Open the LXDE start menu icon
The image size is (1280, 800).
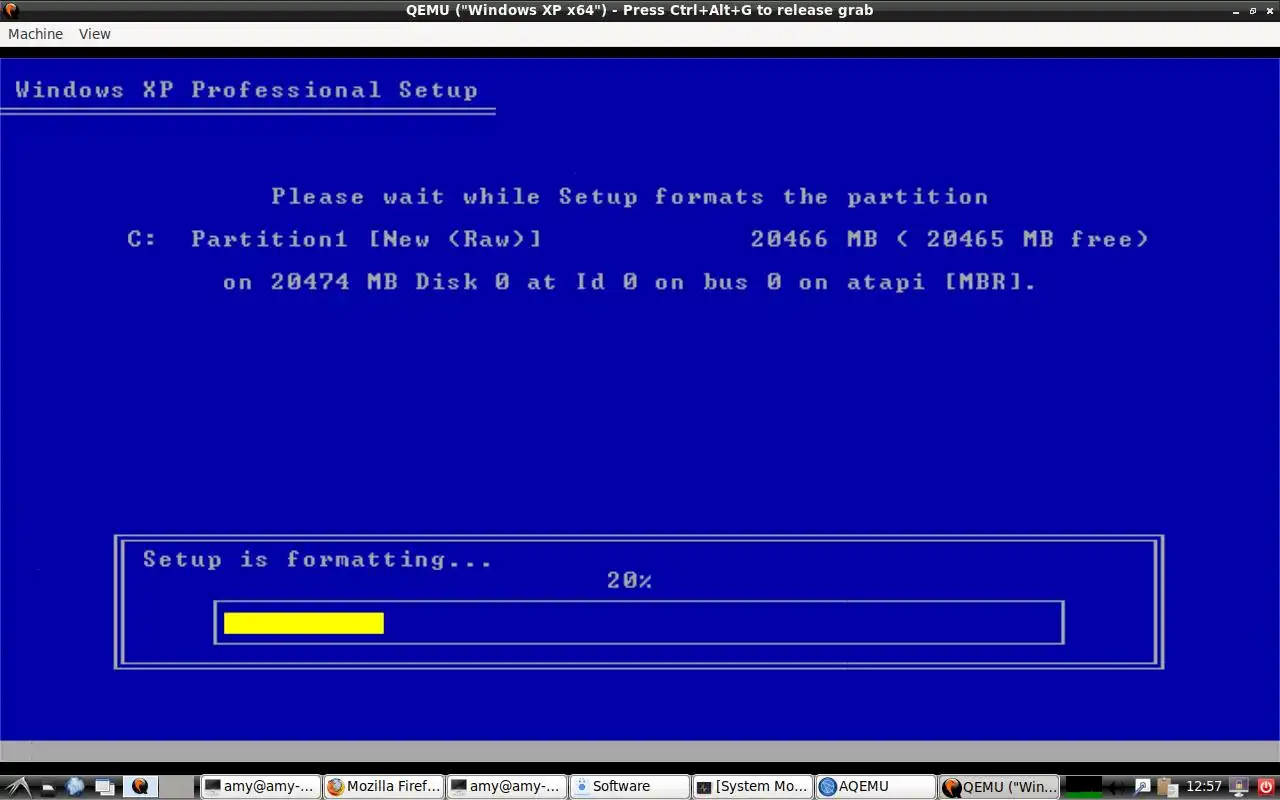(x=20, y=787)
